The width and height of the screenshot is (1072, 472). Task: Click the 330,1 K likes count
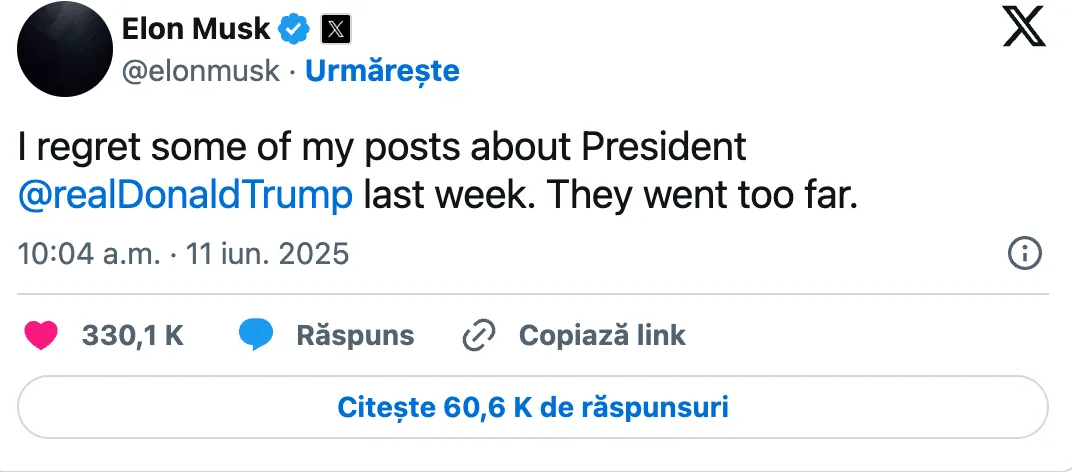(133, 335)
